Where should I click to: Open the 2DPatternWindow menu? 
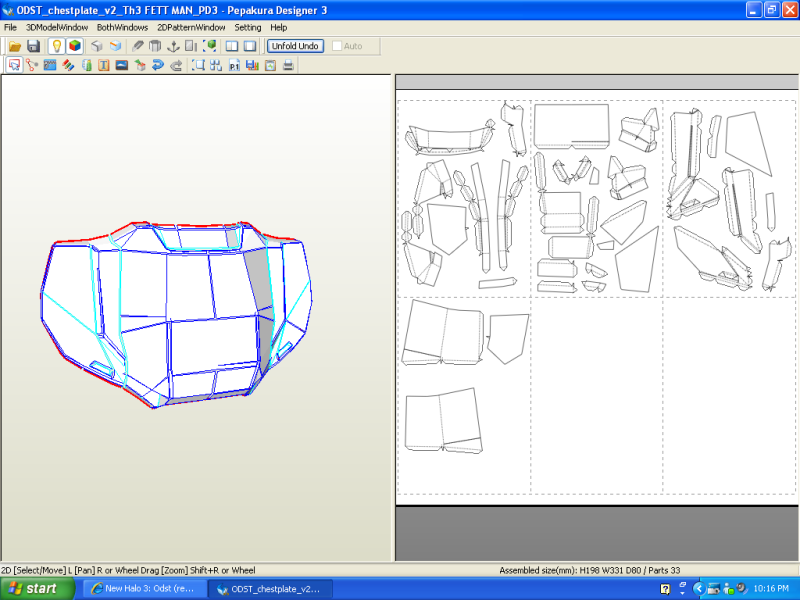[x=191, y=28]
